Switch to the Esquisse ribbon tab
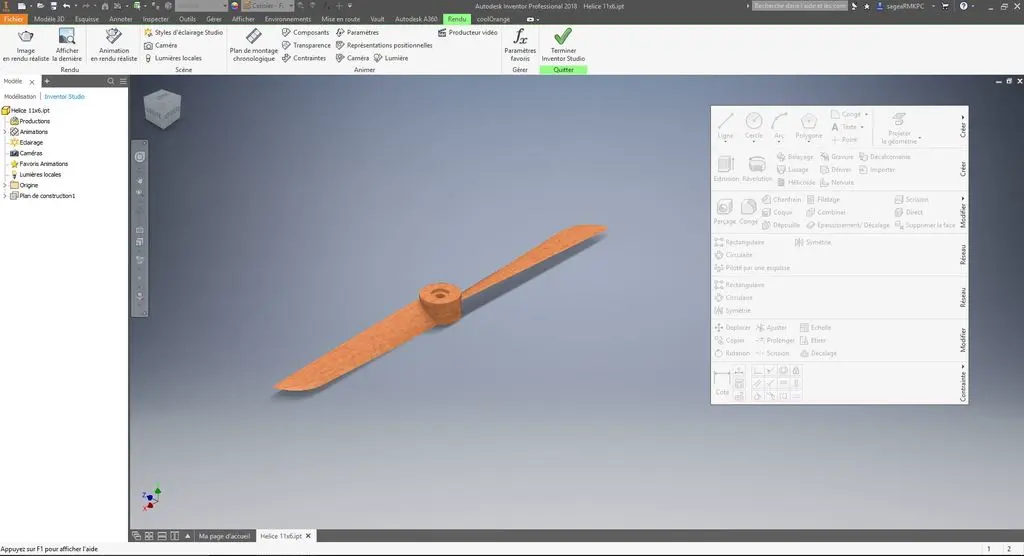This screenshot has height=556, width=1024. (87, 19)
